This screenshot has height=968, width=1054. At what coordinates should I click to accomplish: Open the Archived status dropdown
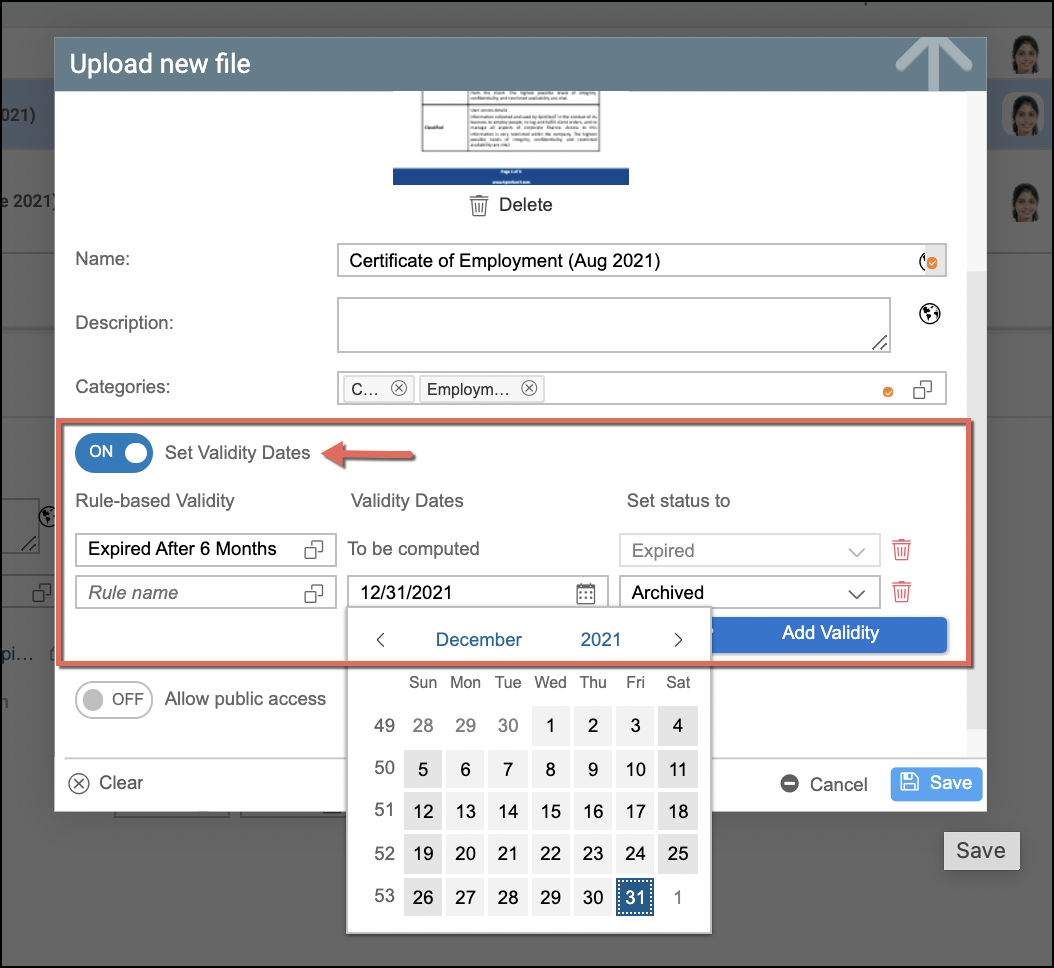[749, 593]
